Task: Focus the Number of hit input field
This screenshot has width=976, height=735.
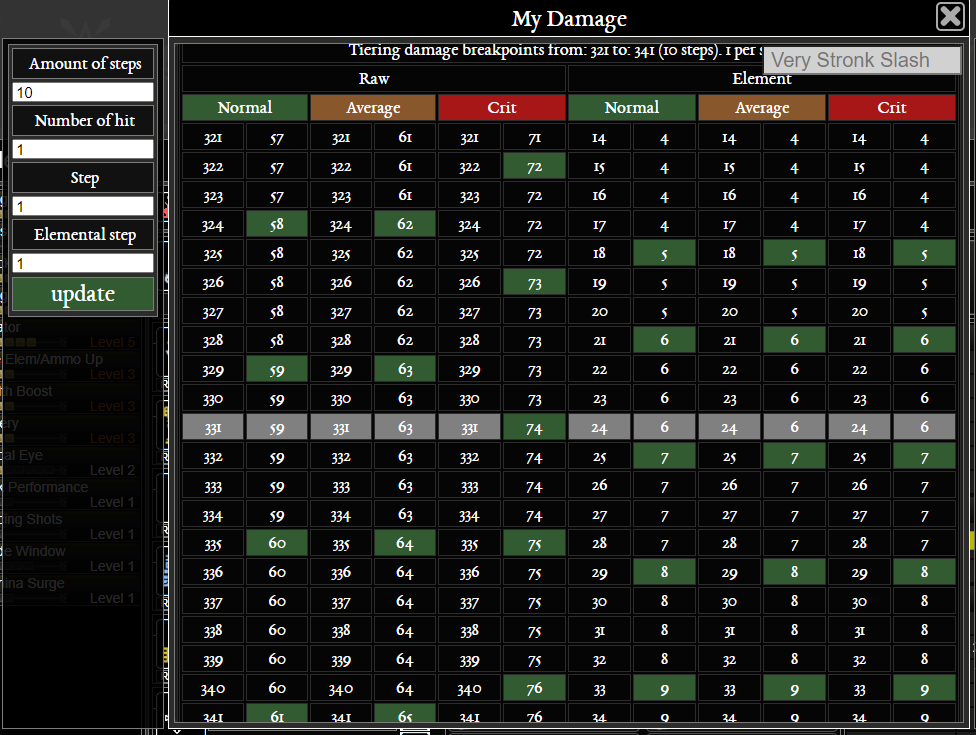Action: point(83,149)
